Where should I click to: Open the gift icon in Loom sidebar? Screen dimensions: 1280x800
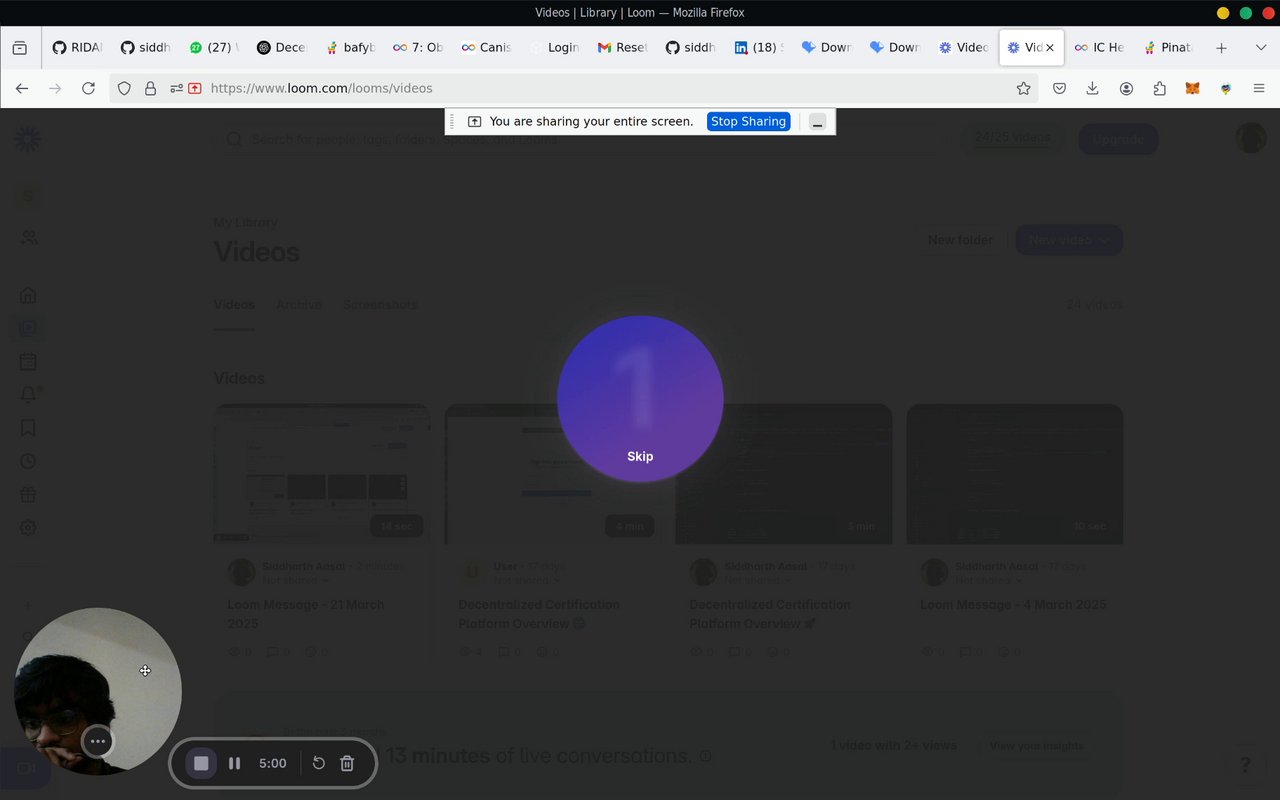pos(28,494)
